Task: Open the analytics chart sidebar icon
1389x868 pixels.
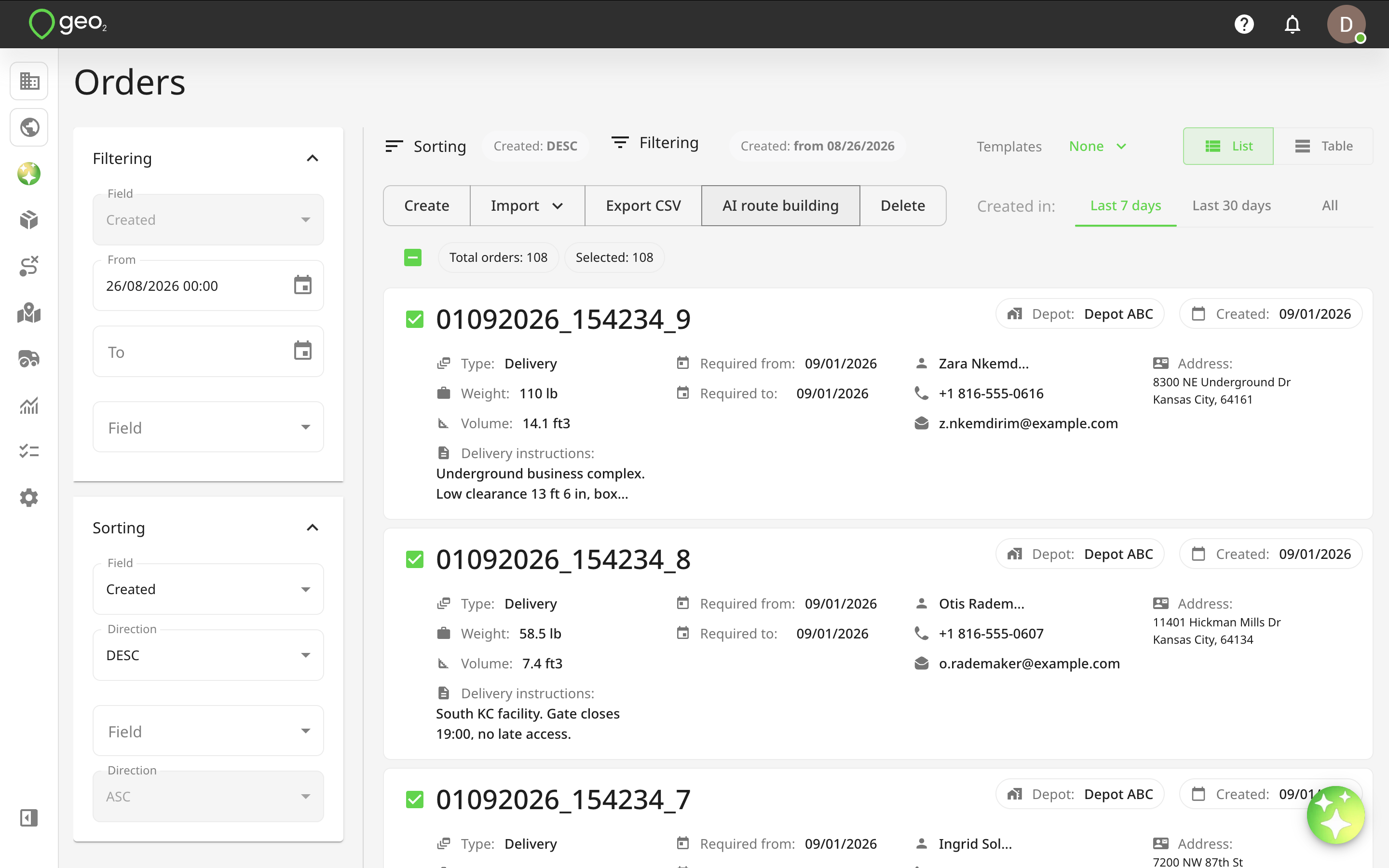Action: tap(29, 405)
